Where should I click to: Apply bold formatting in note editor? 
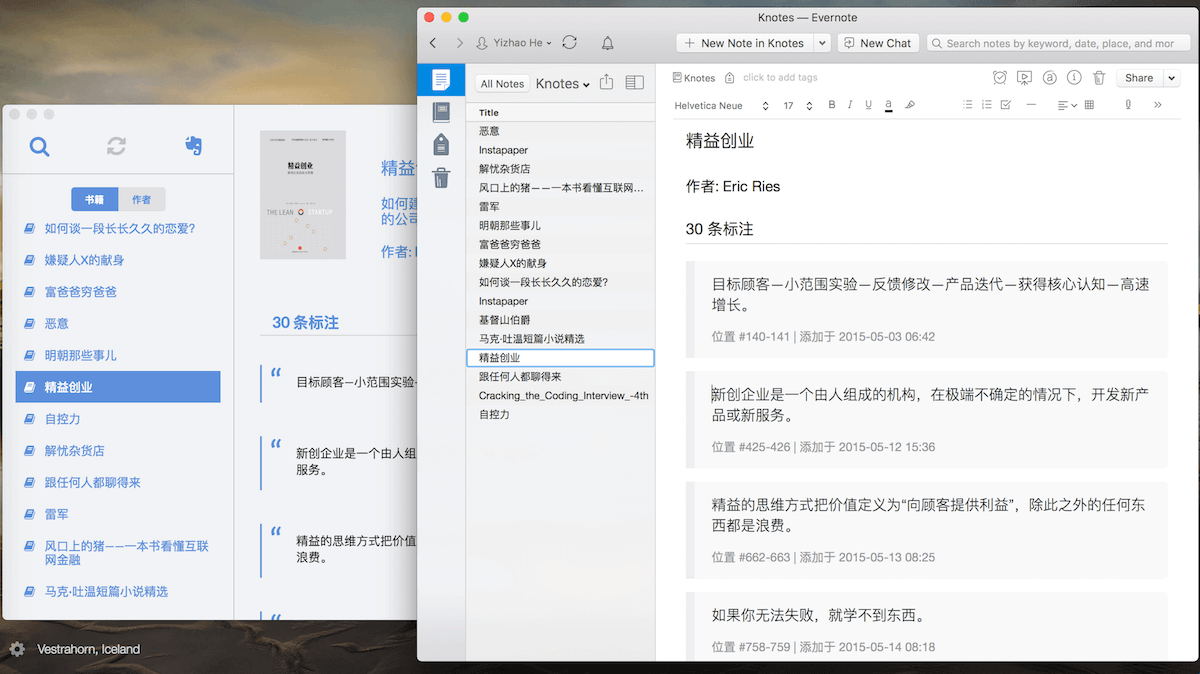832,105
